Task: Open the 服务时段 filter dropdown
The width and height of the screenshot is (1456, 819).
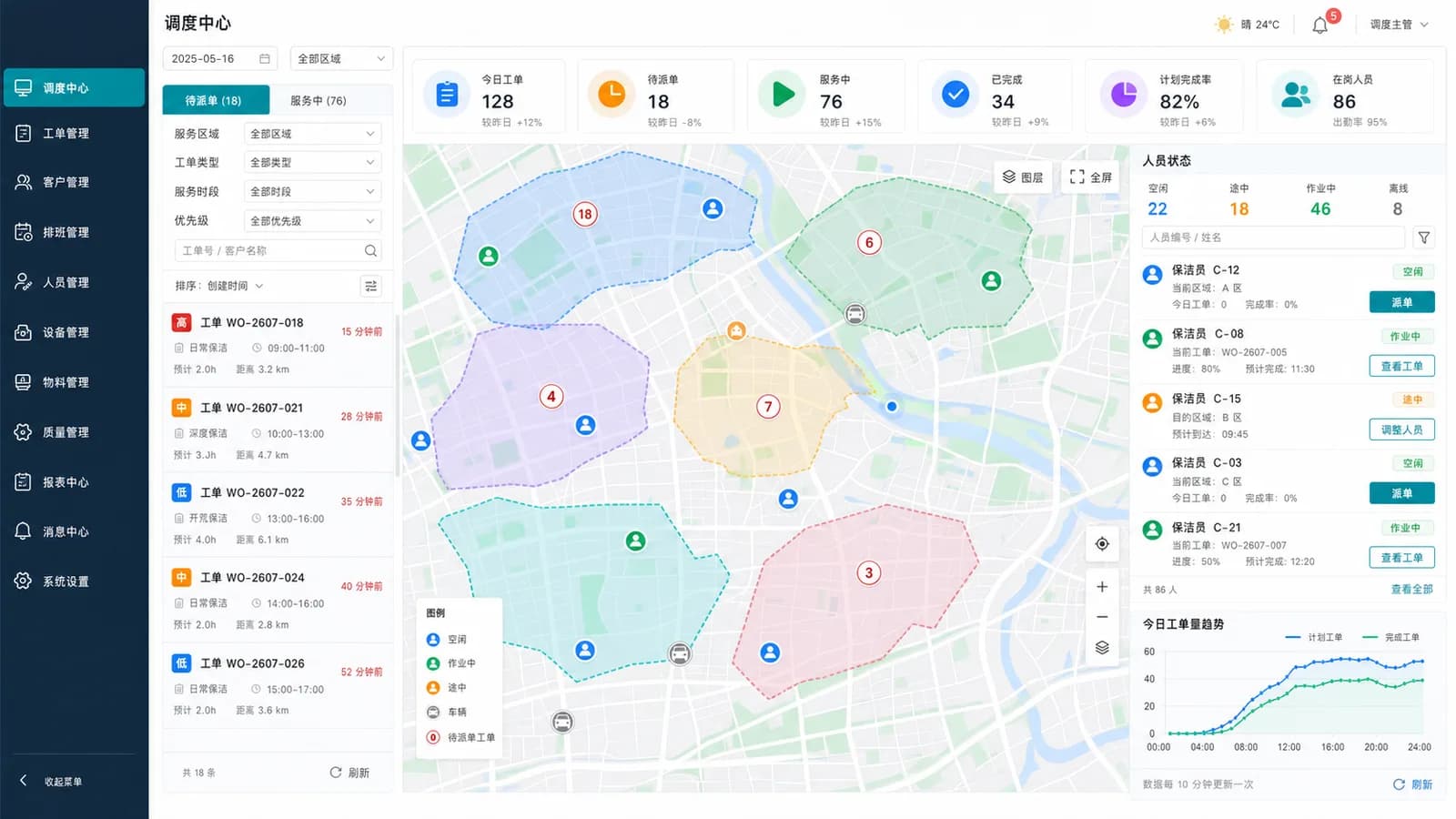Action: (x=312, y=192)
